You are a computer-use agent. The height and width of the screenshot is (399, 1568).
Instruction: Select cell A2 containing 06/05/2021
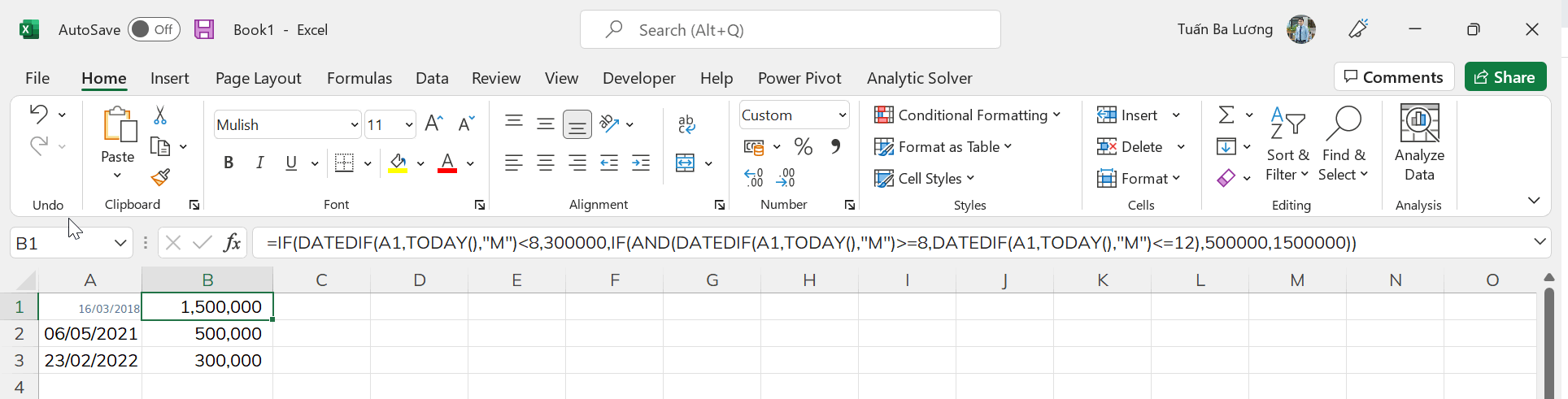pos(90,333)
